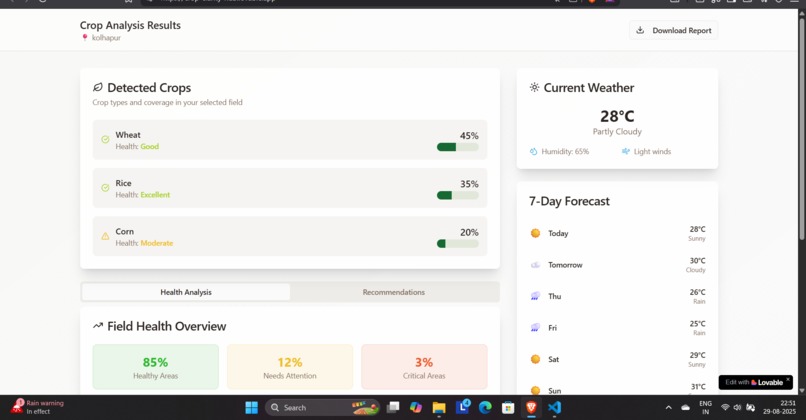Click the sunny icon for Today forecast
This screenshot has height=420, width=806.
pyautogui.click(x=535, y=233)
